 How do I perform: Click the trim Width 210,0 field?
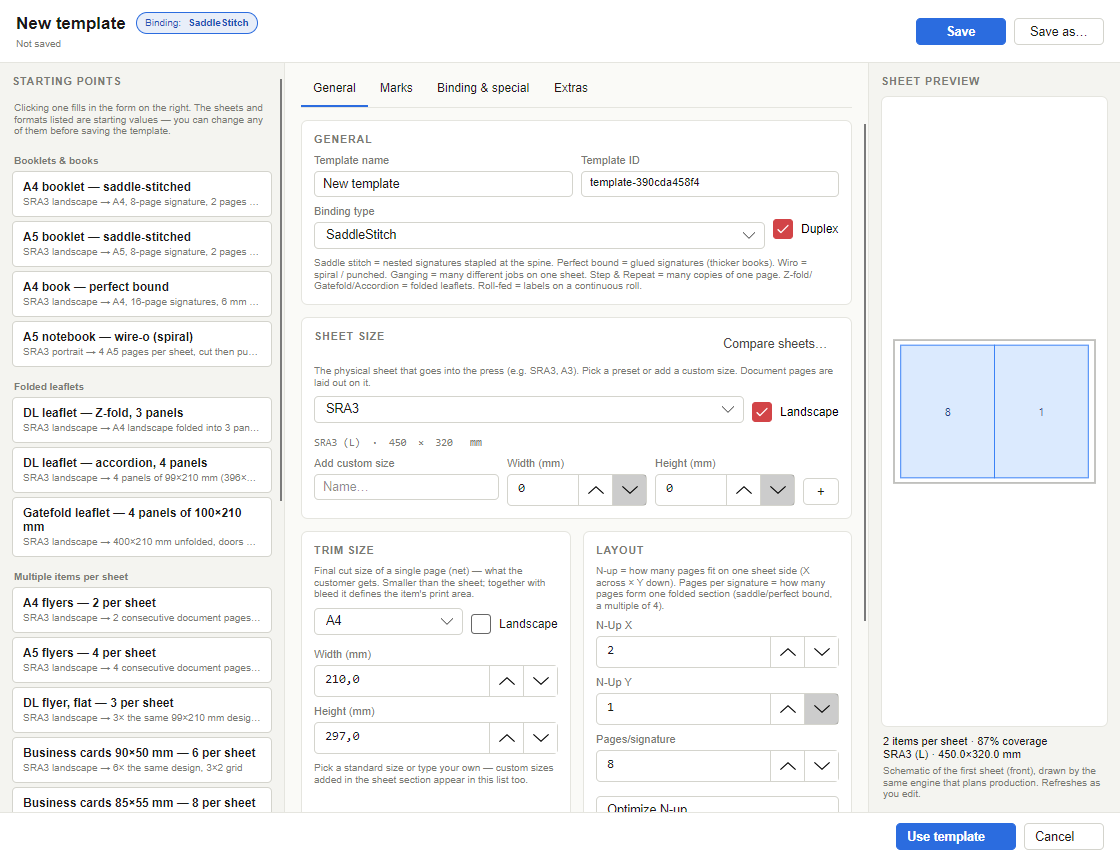coord(401,681)
